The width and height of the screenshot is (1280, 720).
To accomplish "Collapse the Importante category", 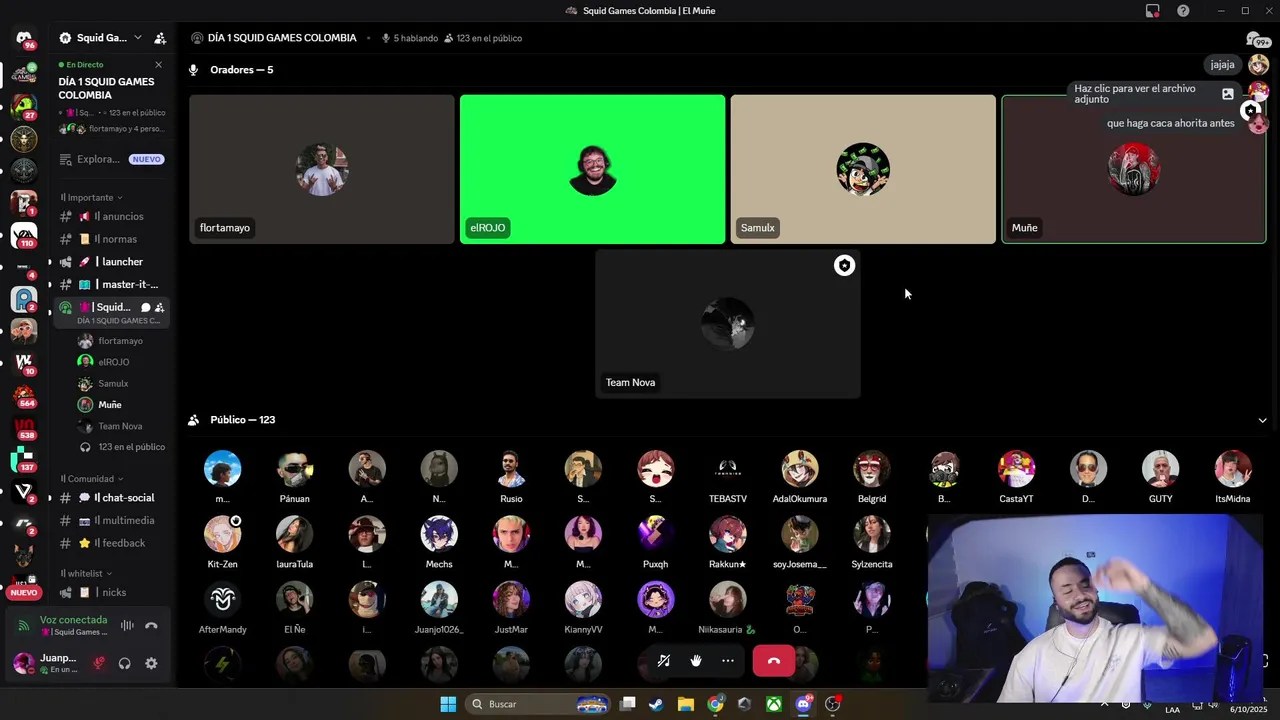I will click(x=91, y=197).
